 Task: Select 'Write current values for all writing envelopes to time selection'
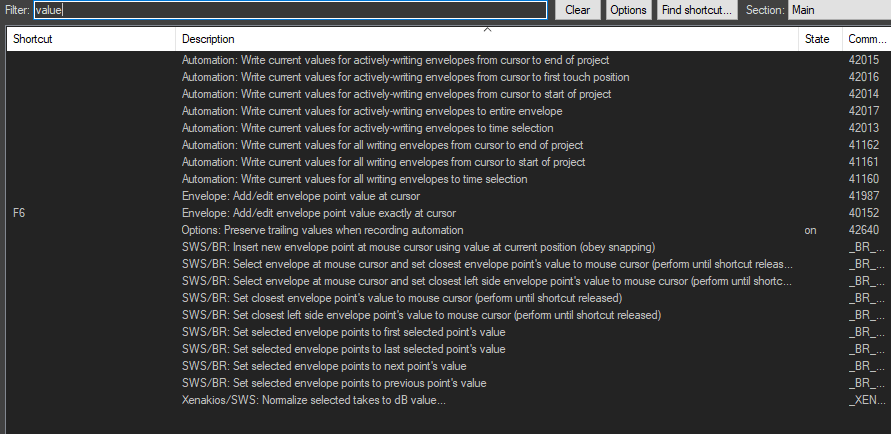tap(368, 179)
